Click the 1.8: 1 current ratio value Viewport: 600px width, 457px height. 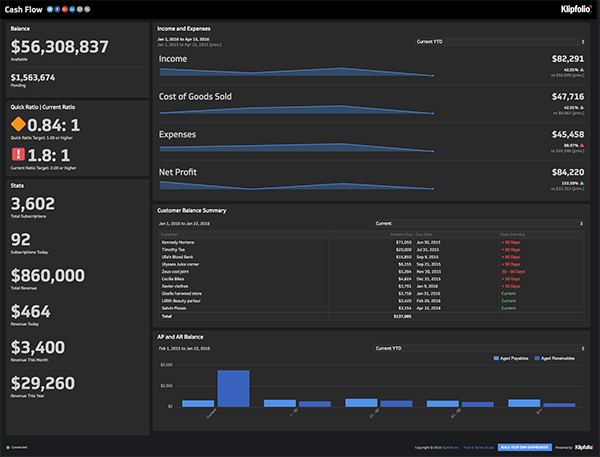[x=49, y=155]
